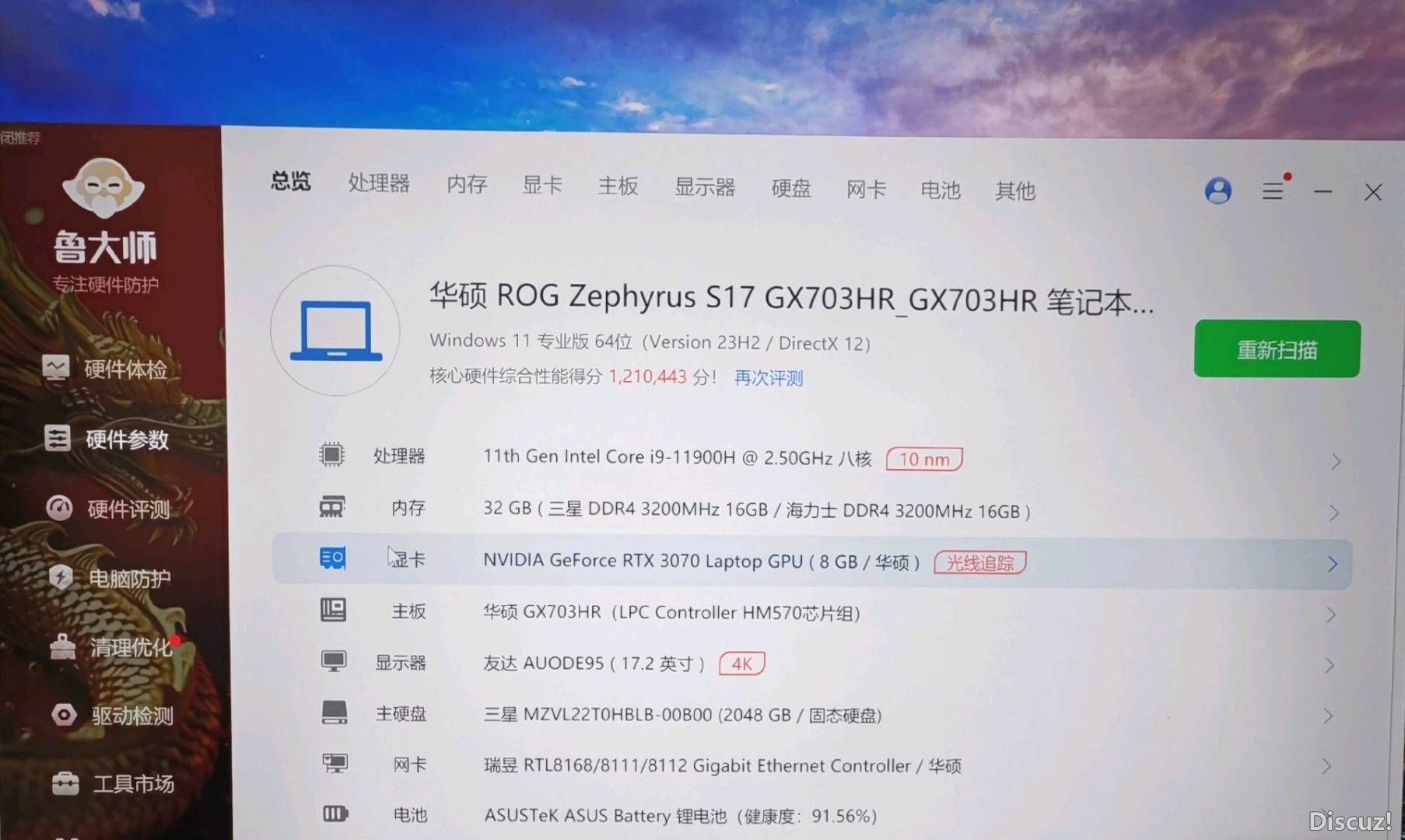Click the laptop device icon

(336, 331)
